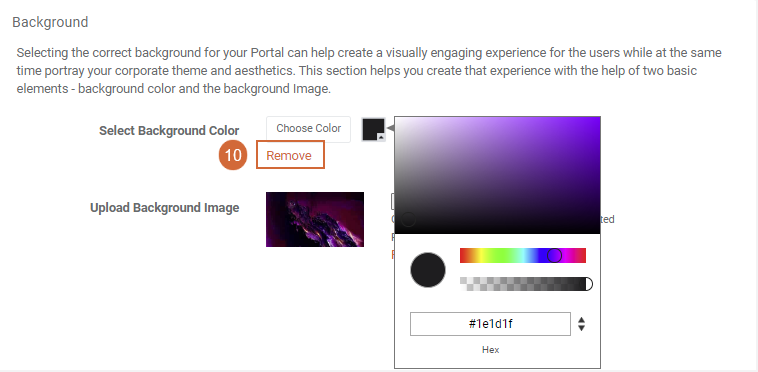Click the hue slider's circular handle
This screenshot has height=372, width=758.
(x=554, y=255)
